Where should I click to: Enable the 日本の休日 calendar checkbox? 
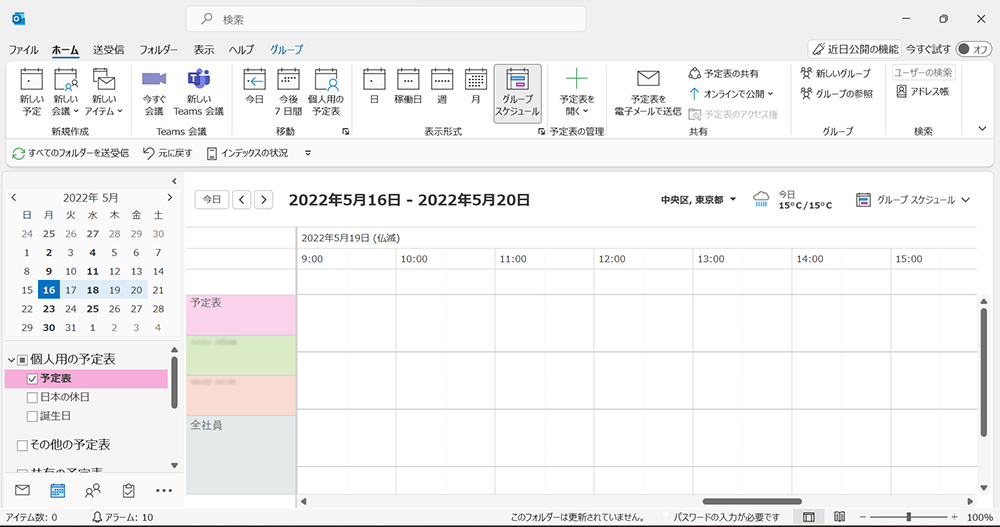tap(32, 397)
